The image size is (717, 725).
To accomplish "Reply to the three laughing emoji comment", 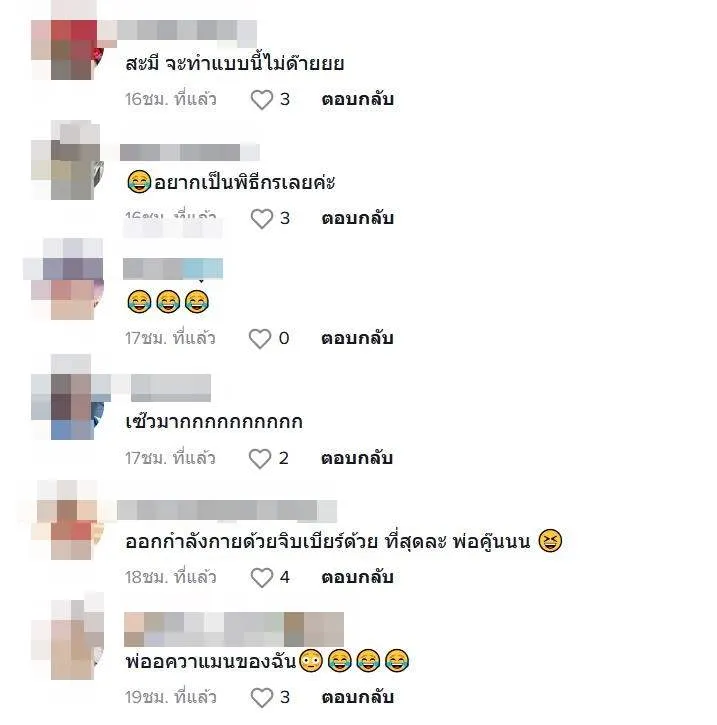I will coord(357,338).
